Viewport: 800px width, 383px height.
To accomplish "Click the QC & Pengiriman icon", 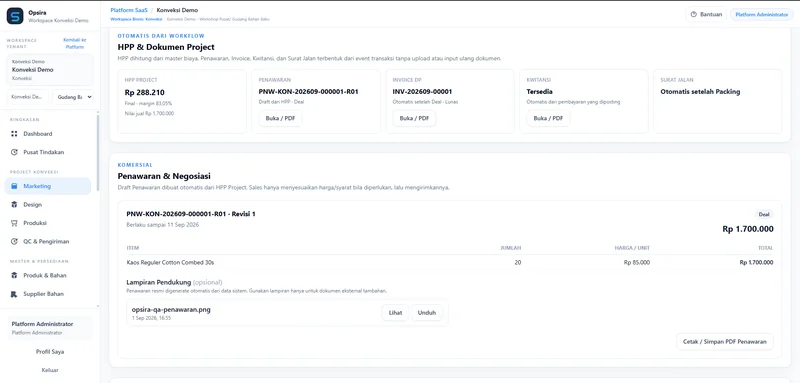I will [14, 241].
